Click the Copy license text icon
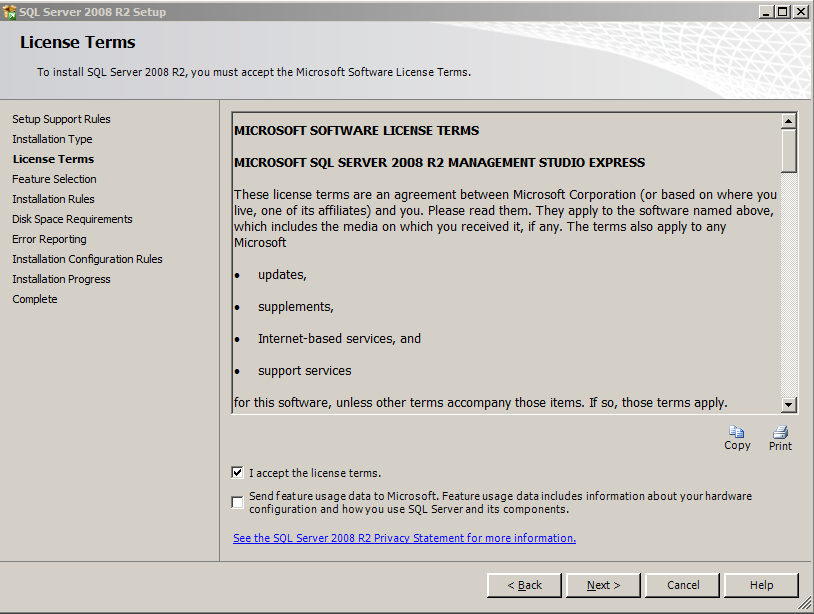The image size is (814, 614). coord(737,432)
